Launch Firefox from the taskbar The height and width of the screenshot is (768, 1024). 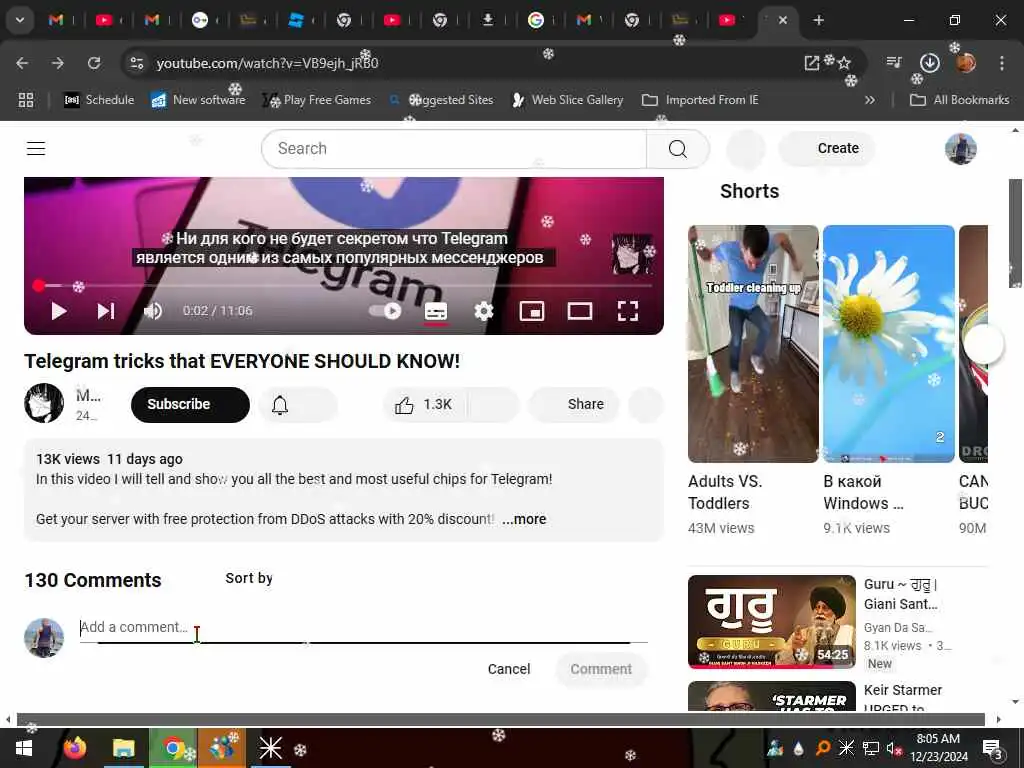[x=74, y=748]
